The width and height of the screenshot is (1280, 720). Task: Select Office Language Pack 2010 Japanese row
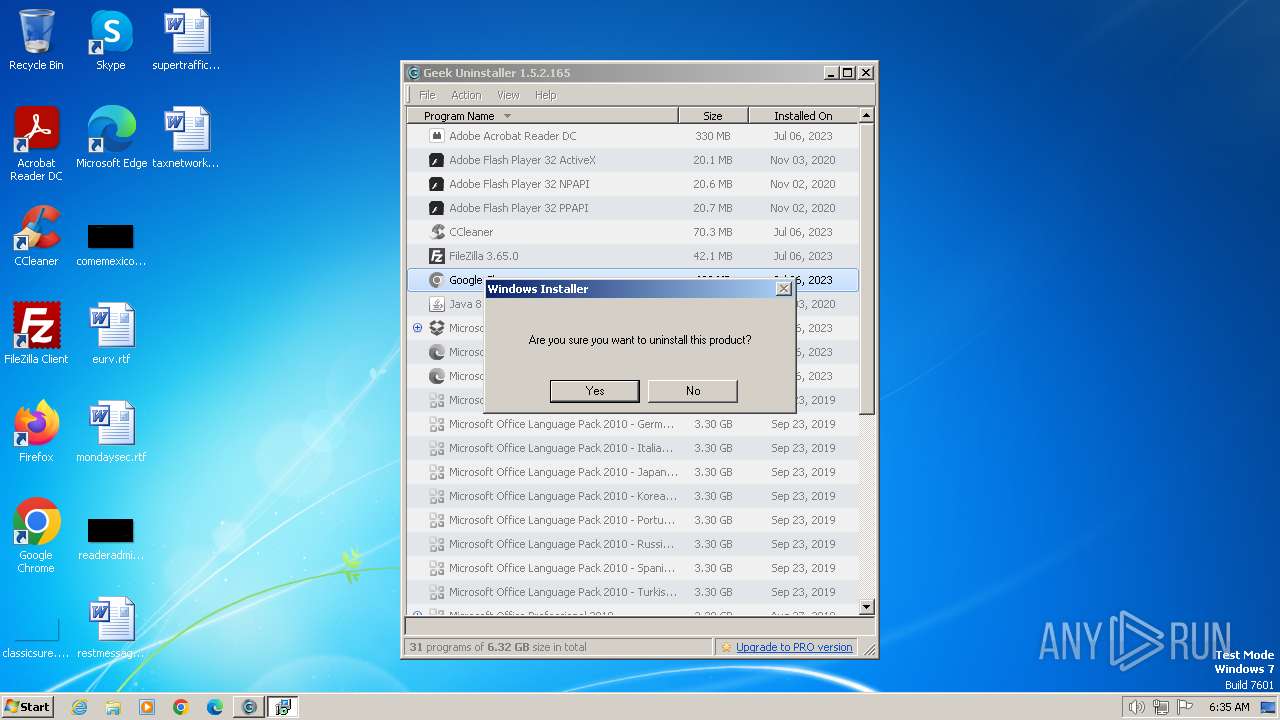point(632,472)
